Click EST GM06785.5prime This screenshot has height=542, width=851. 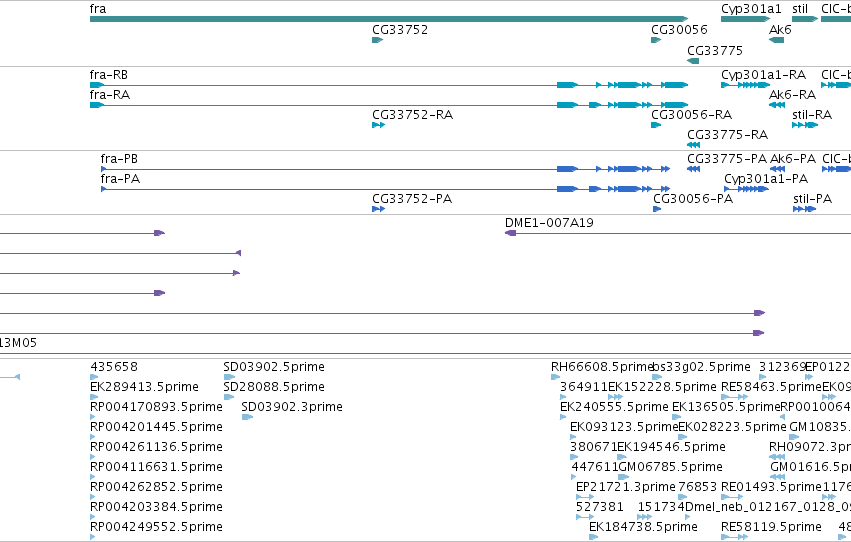671,468
